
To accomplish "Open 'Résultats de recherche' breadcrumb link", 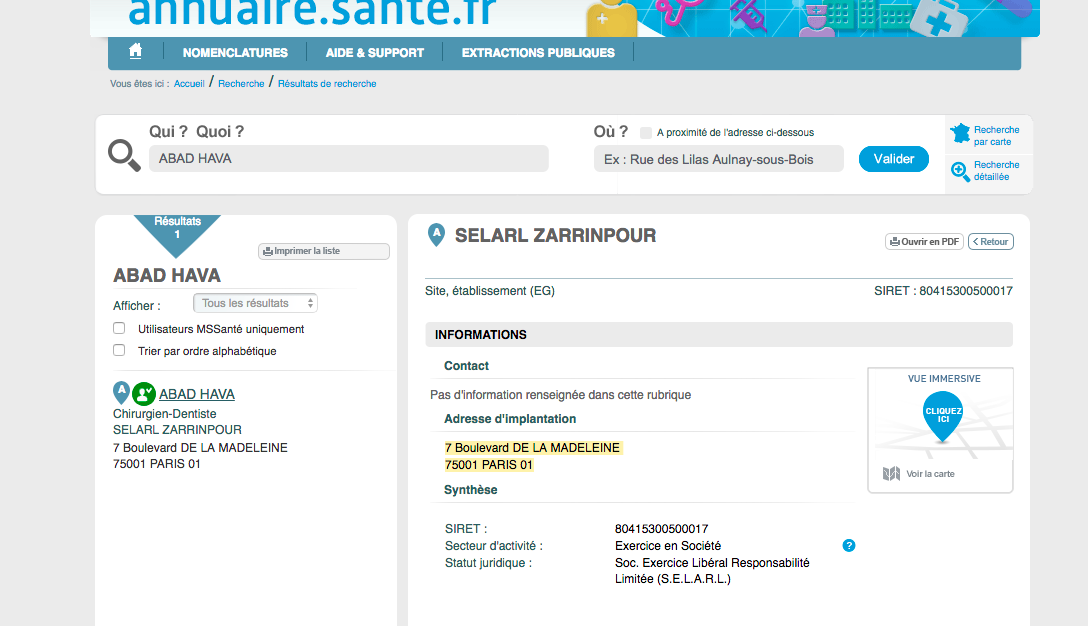I will 327,83.
